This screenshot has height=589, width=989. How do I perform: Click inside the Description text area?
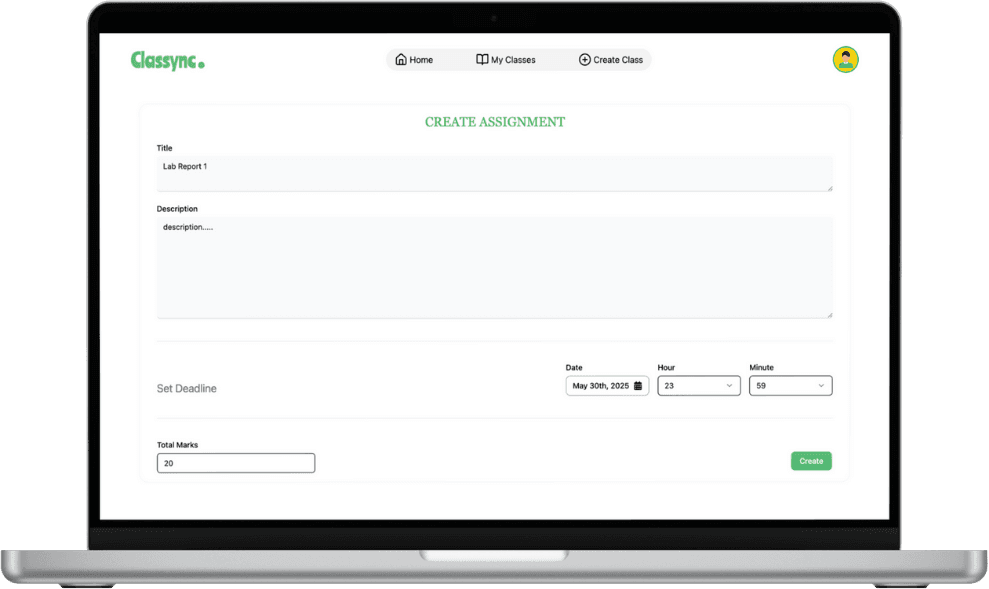pyautogui.click(x=494, y=268)
